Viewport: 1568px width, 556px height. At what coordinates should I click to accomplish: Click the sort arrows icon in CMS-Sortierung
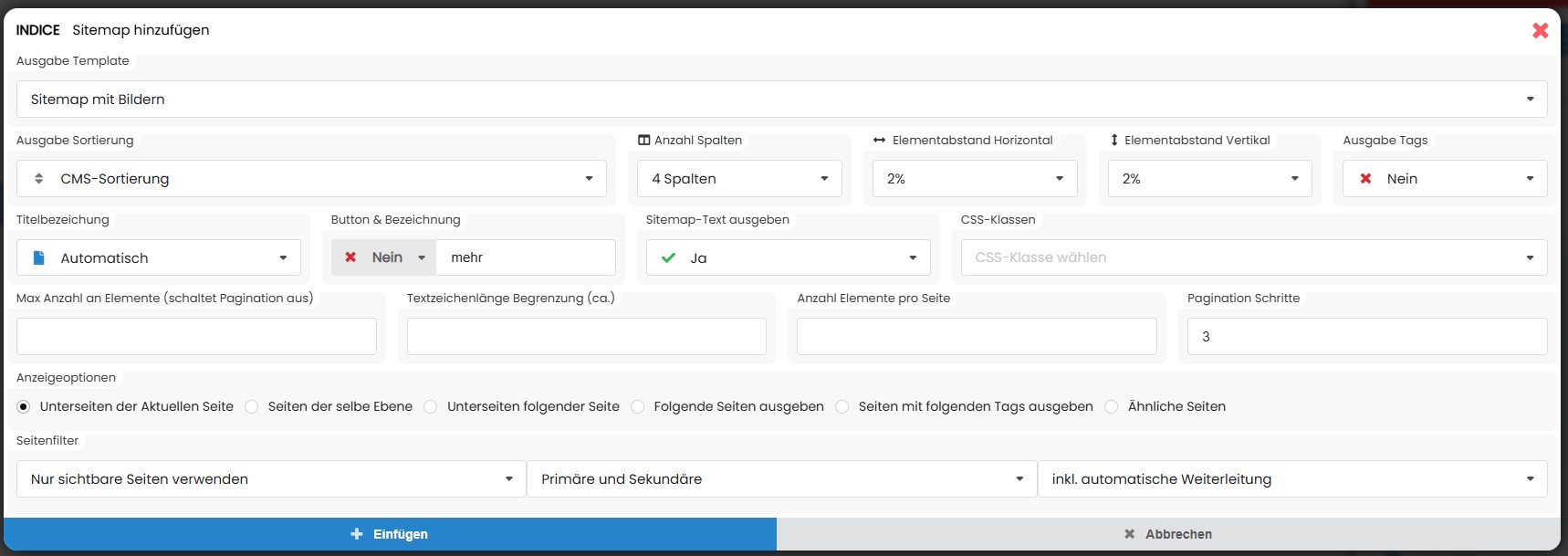tap(38, 179)
